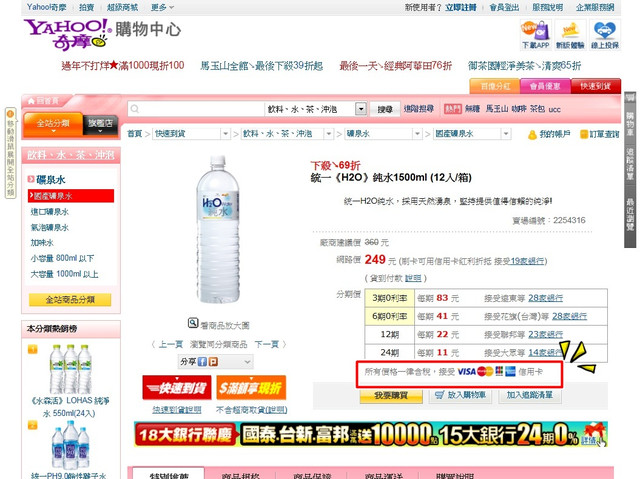Click the 滿額享現折 orange badge
Viewport: 640px width, 479px height.
[251, 387]
